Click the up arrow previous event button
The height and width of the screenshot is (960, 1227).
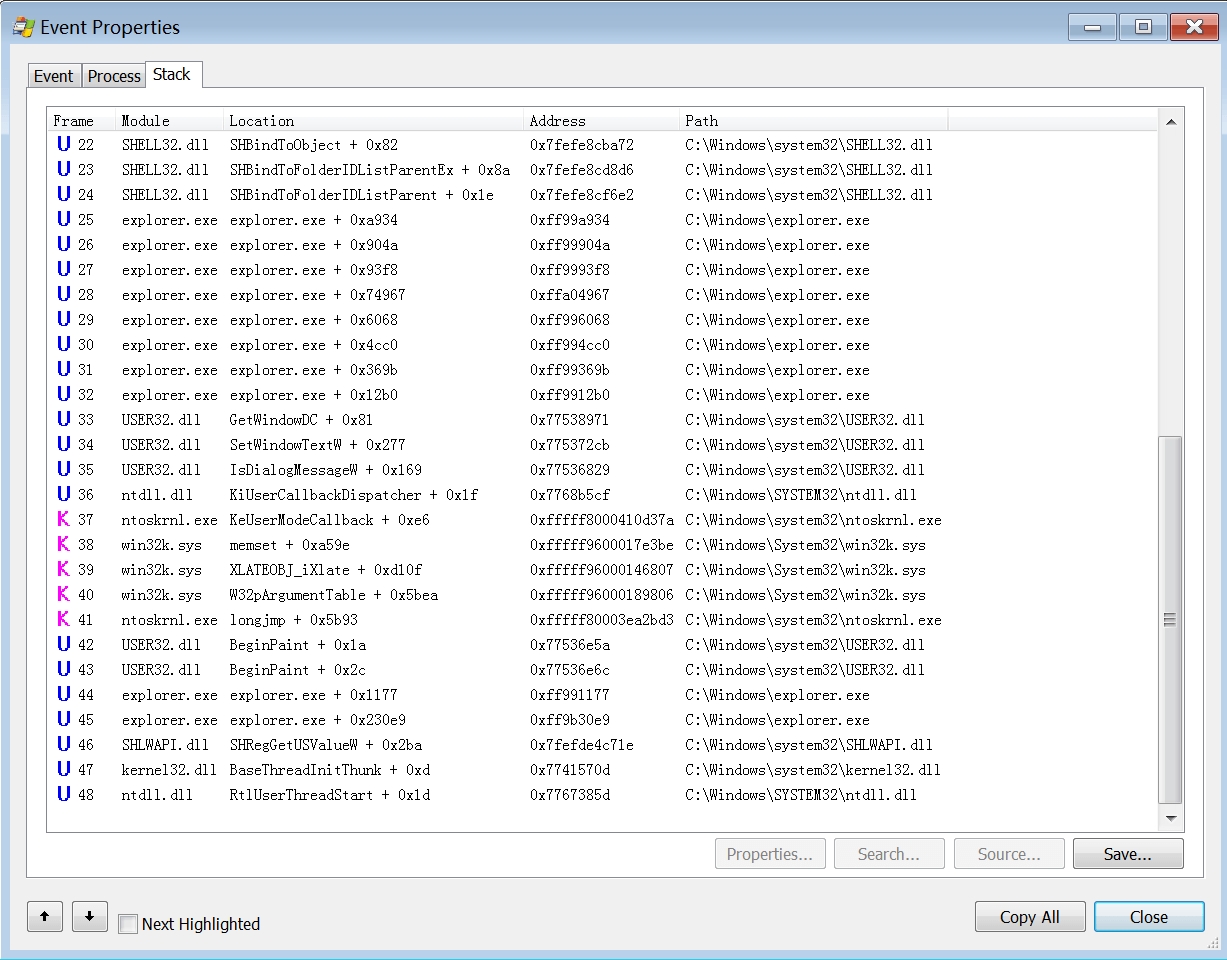45,916
